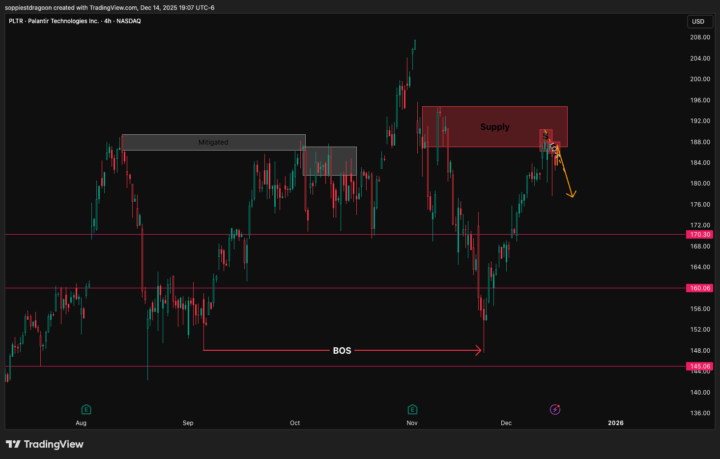Click the purple lightning event icon in December
720x459 pixels.
pyautogui.click(x=555, y=409)
